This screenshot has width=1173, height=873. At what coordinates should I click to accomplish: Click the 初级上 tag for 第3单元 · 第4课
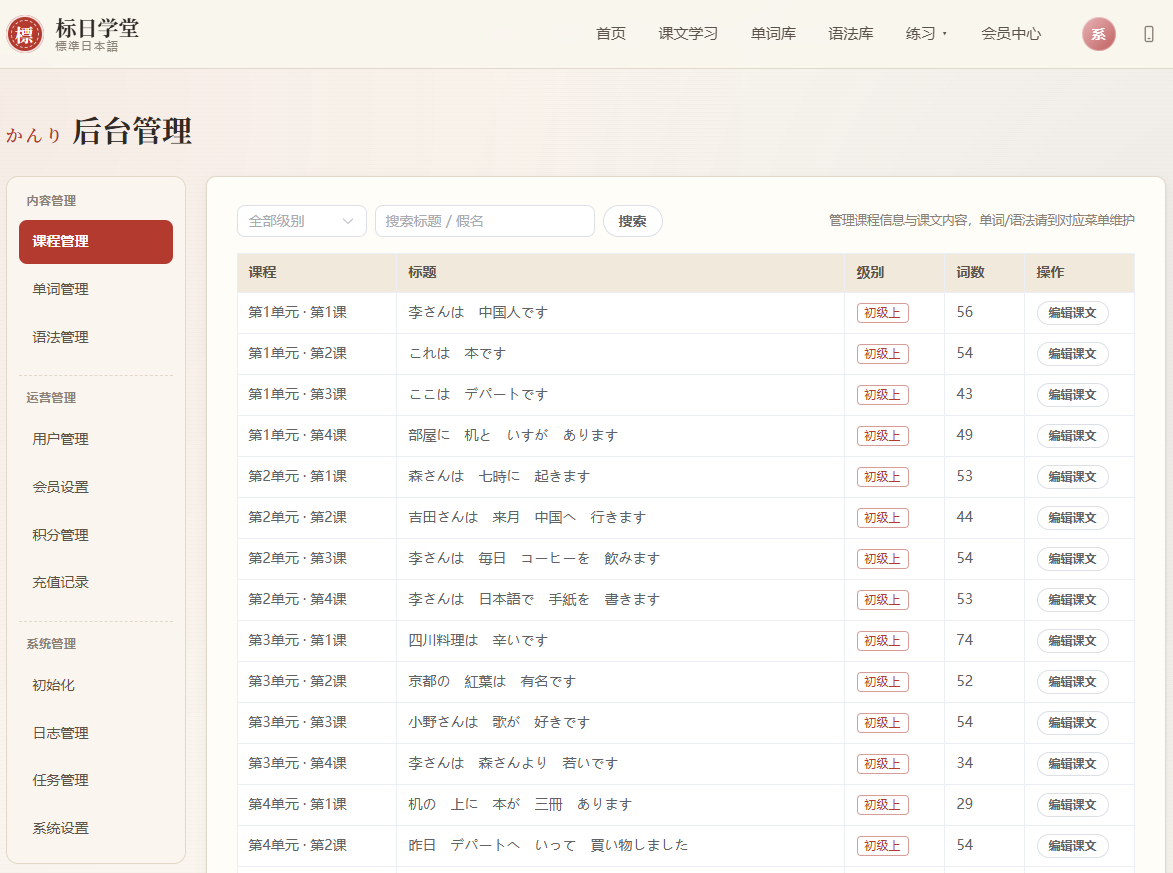pyautogui.click(x=883, y=764)
